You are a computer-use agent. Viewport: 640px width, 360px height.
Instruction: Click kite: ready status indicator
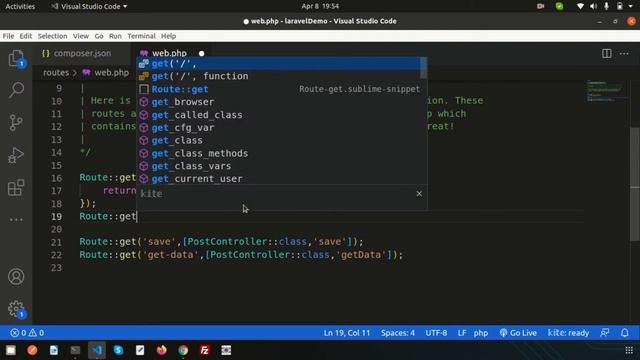[x=568, y=333]
